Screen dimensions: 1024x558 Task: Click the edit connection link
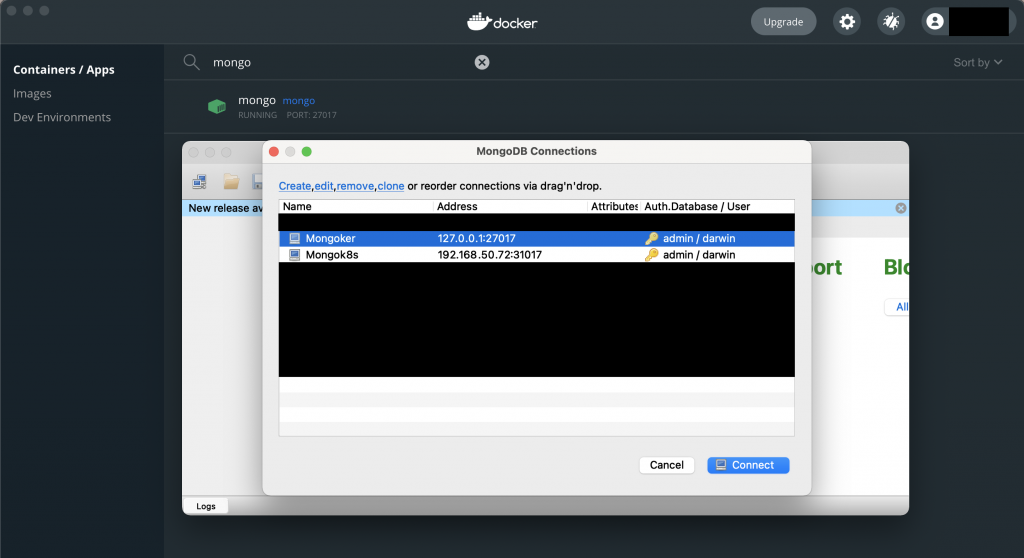point(324,186)
